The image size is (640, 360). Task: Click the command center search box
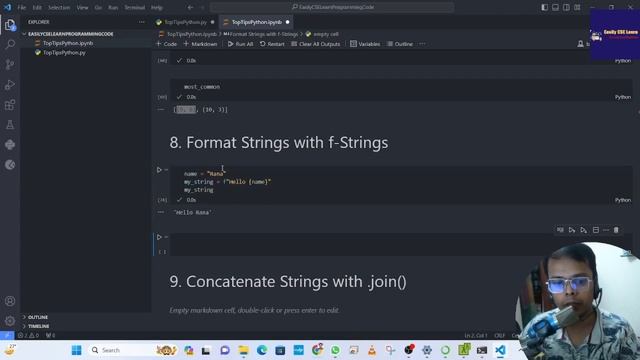pyautogui.click(x=331, y=7)
